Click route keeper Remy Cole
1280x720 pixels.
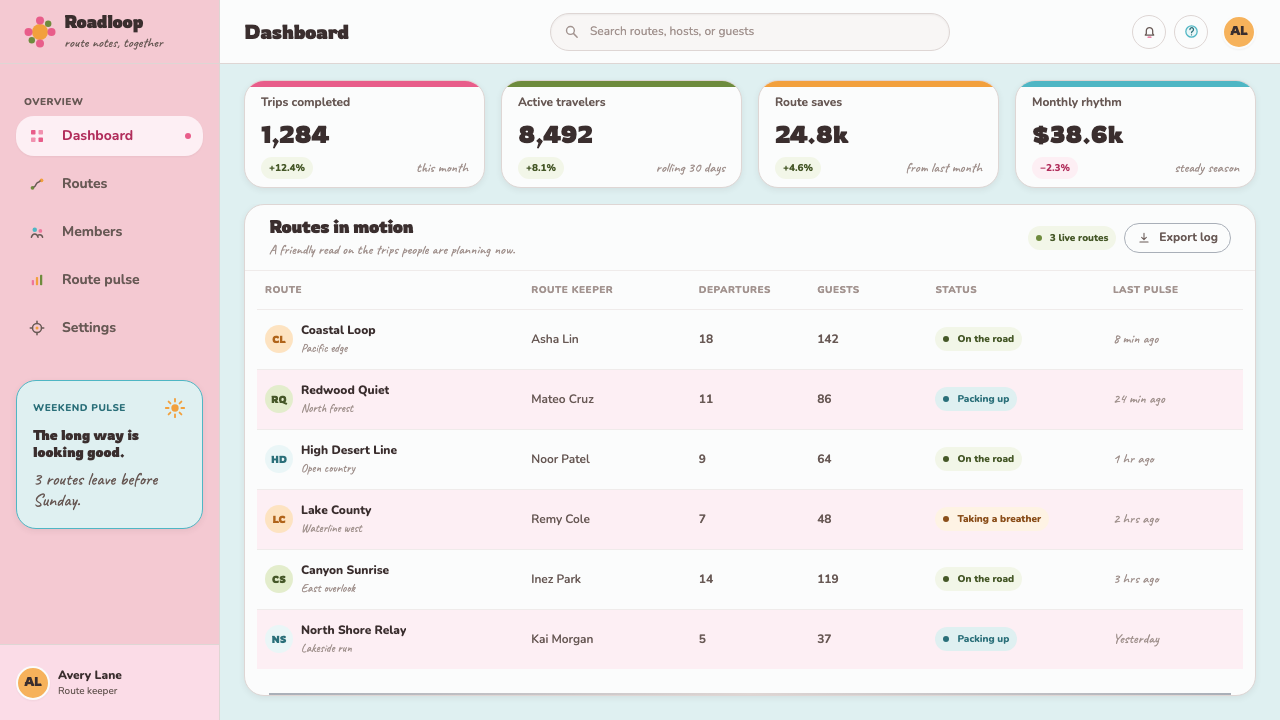pos(560,519)
